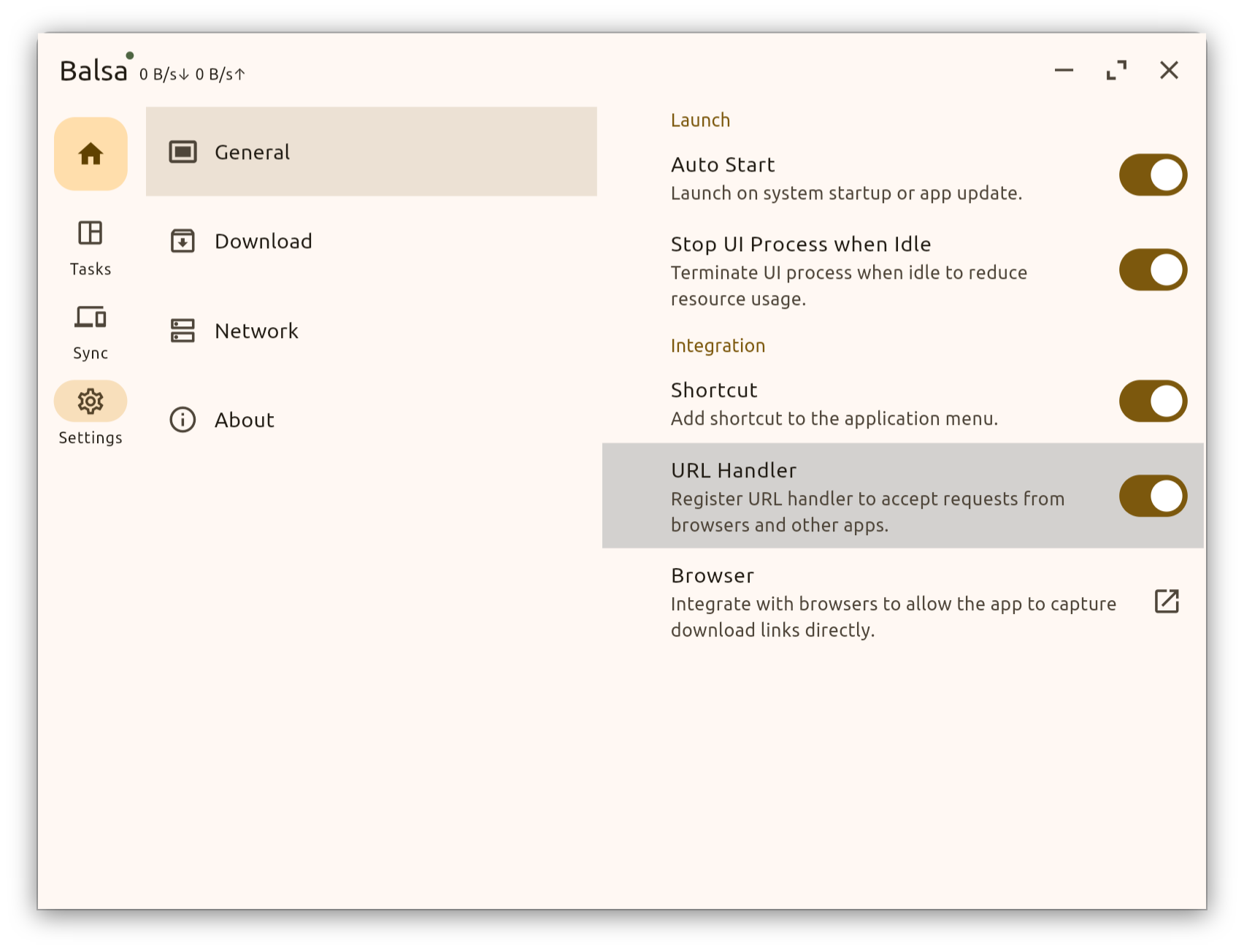Click the download speed indicator
This screenshot has width=1244, height=952.
pos(162,74)
